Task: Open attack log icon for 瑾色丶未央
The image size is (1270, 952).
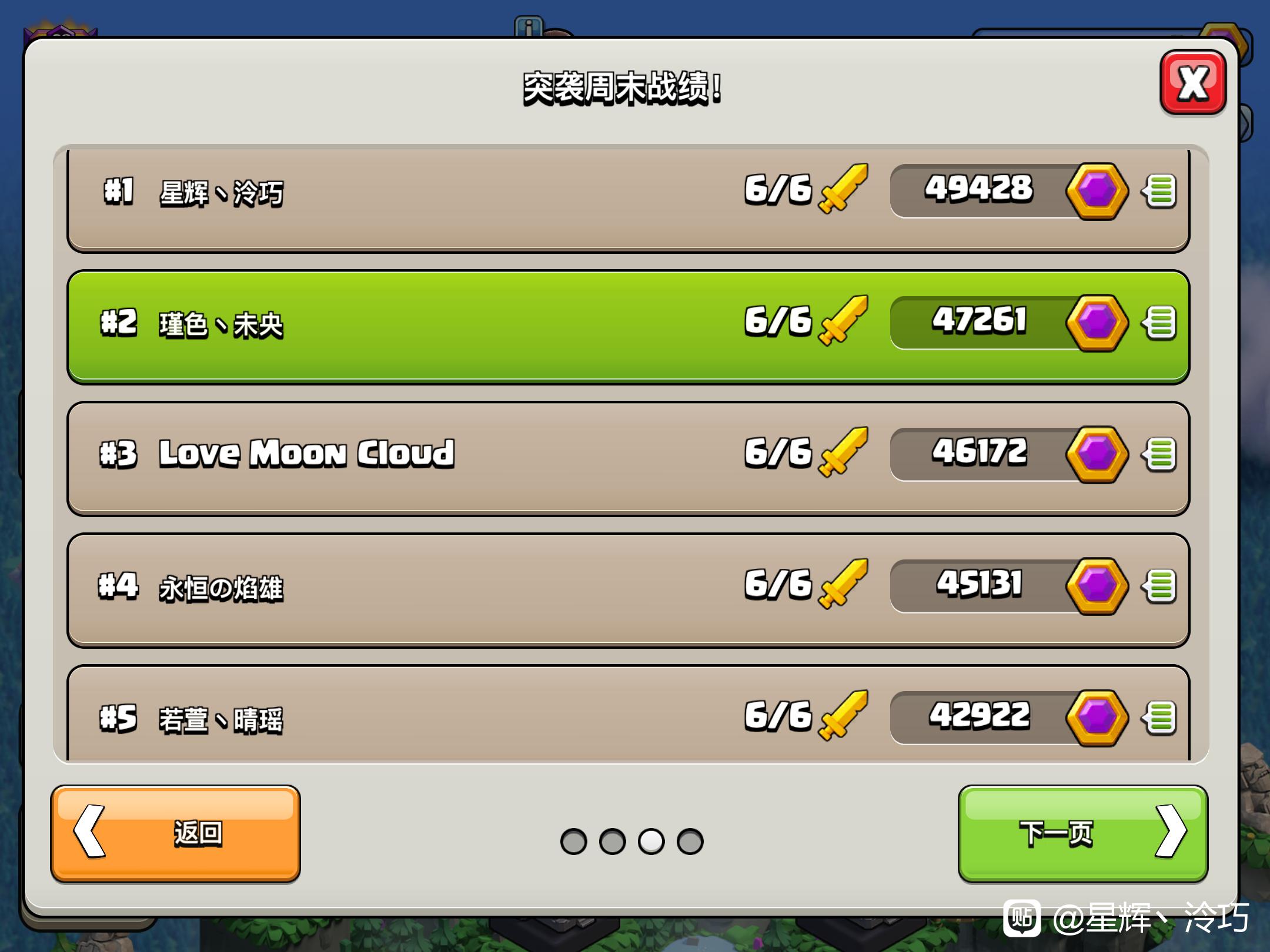Action: coord(1159,323)
